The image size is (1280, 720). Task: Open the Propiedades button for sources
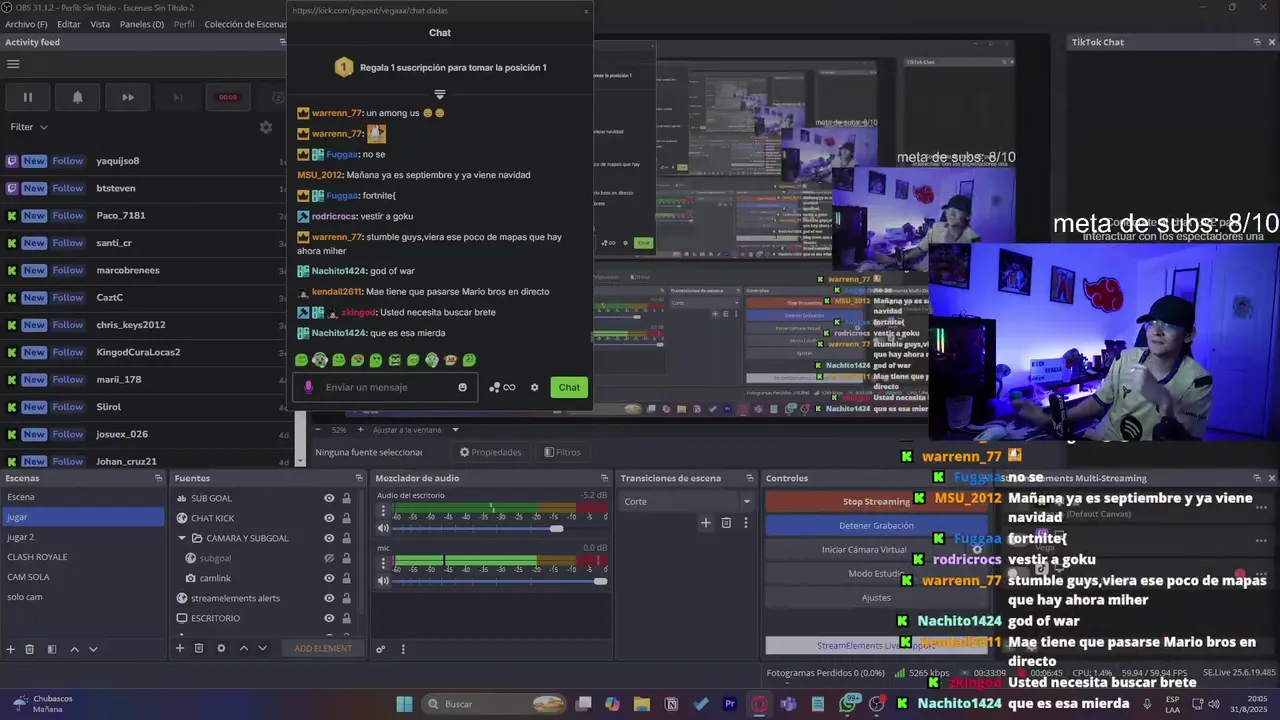[x=490, y=452]
